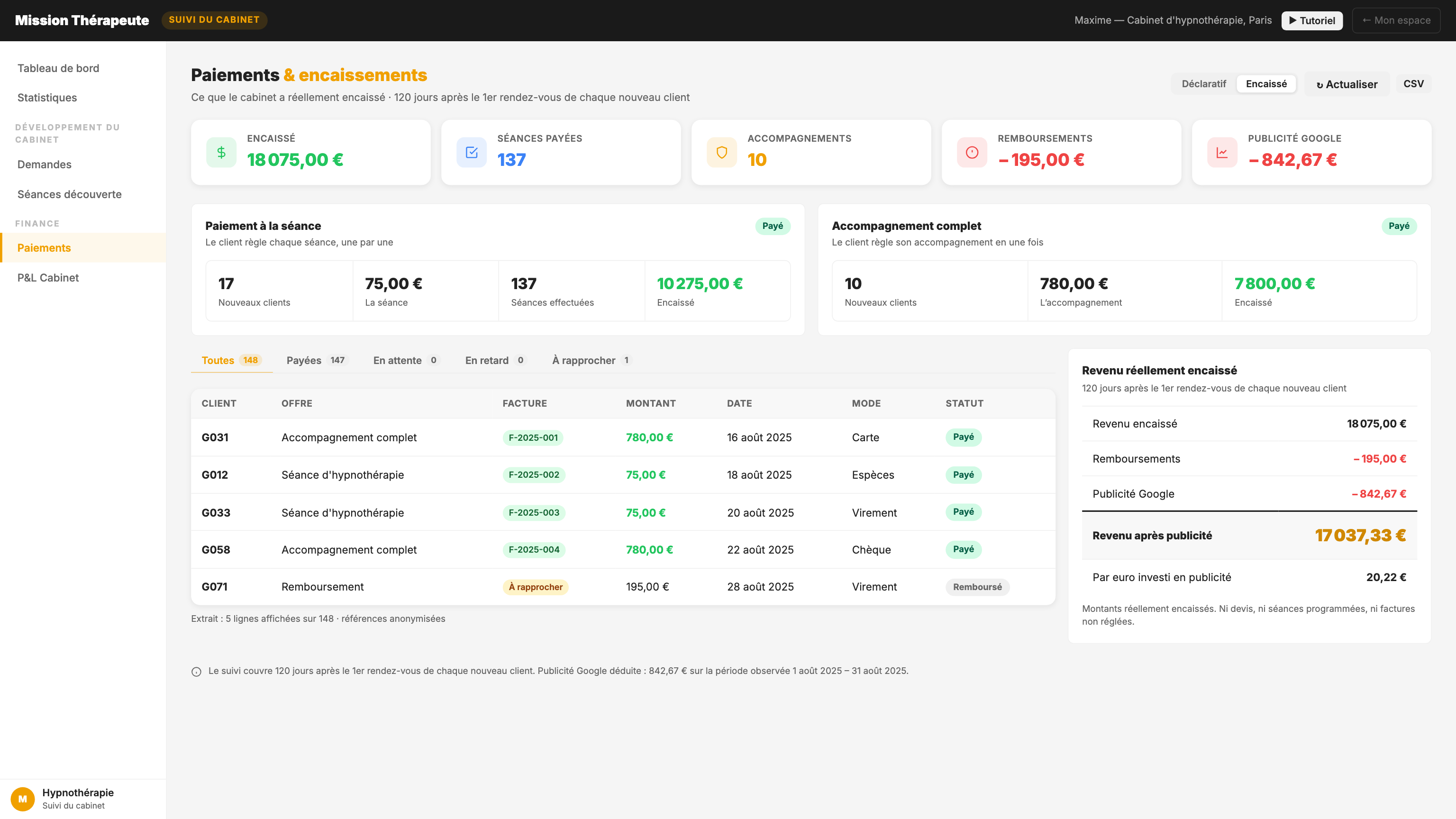Click Payé status in G031 row
This screenshot has width=1456, height=819.
pyautogui.click(x=963, y=437)
